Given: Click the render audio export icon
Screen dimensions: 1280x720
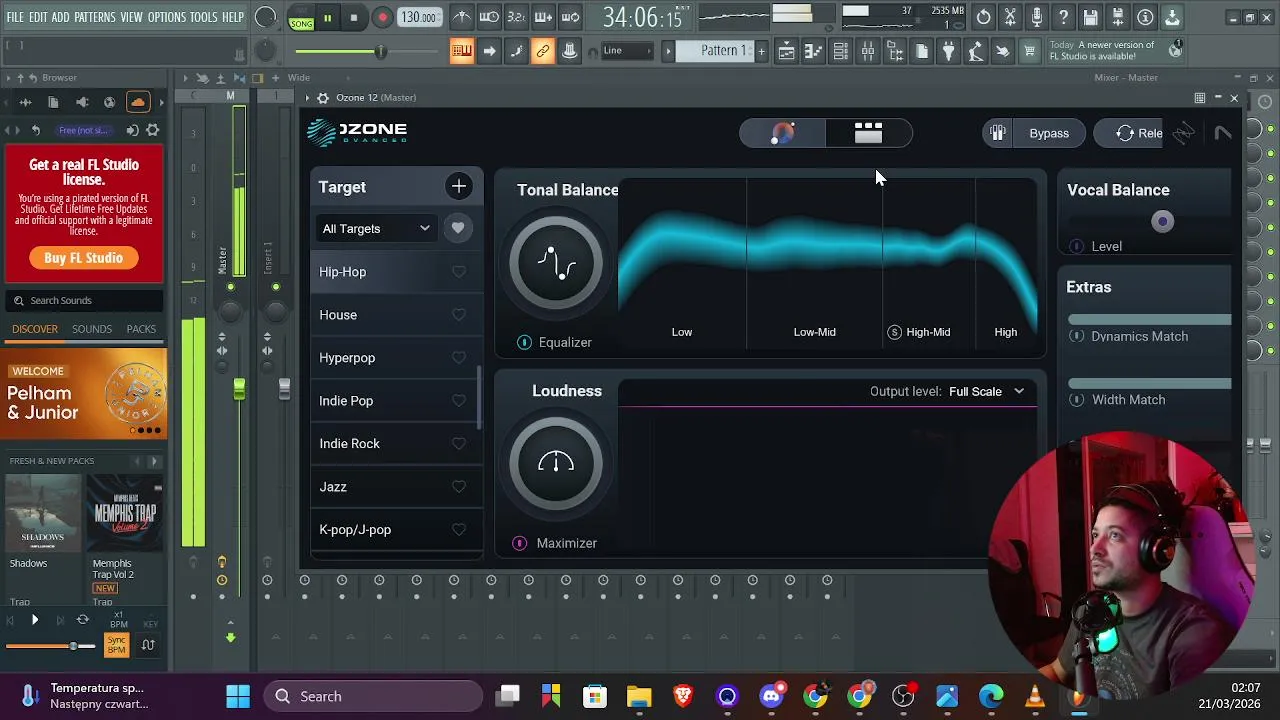Looking at the screenshot, I should point(1118,18).
